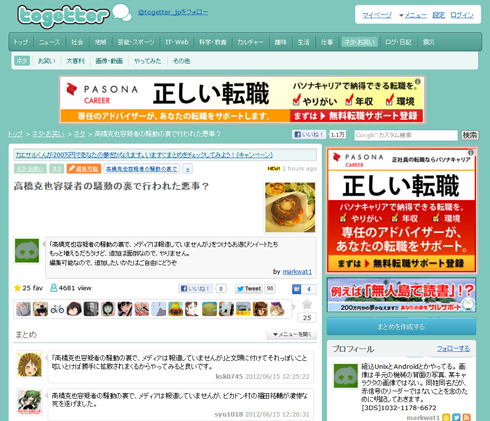Screen dimensions: 490x421
Task: Click the fav count 25 box
Action: (307, 318)
